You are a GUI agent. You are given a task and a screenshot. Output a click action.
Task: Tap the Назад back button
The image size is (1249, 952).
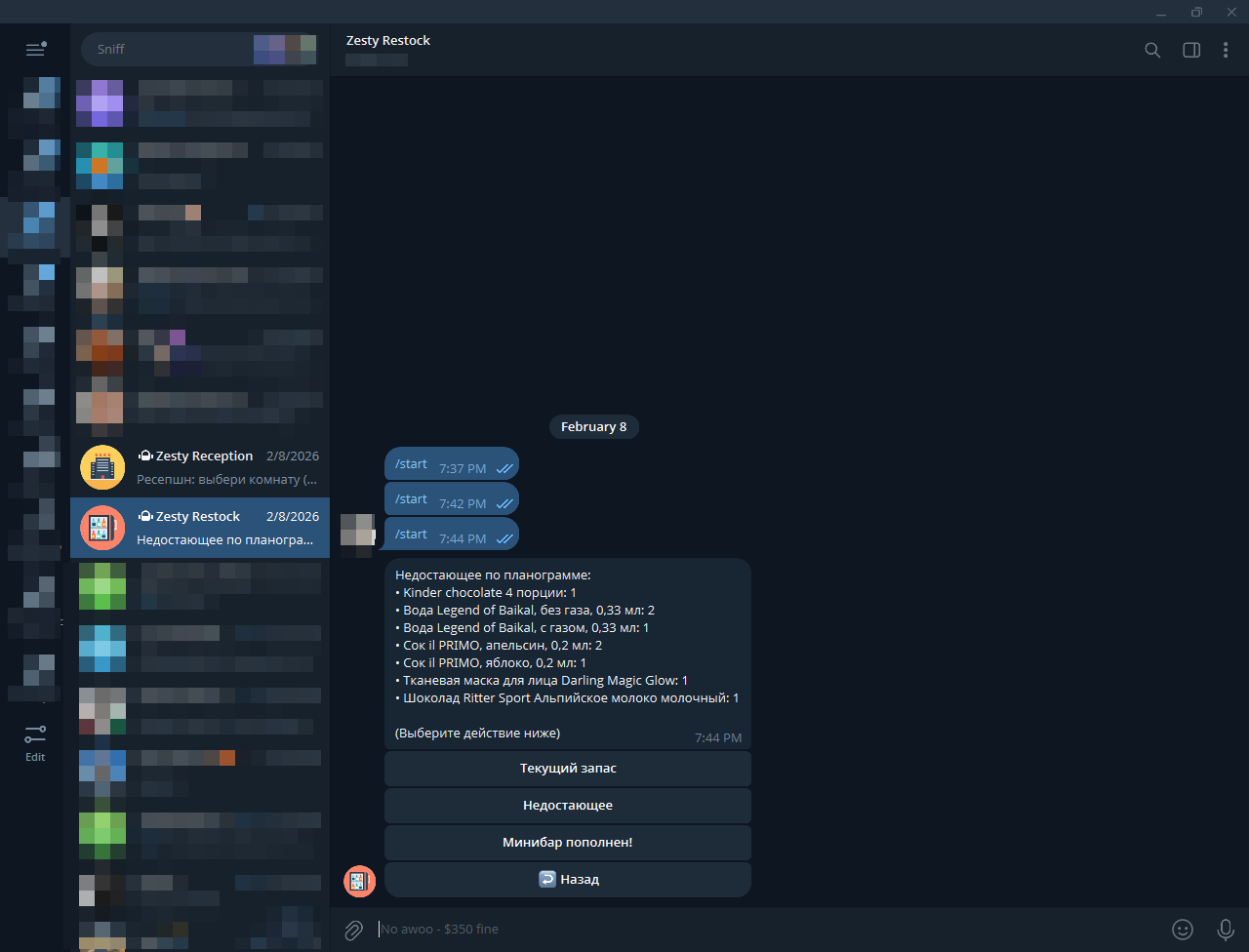[x=568, y=880]
